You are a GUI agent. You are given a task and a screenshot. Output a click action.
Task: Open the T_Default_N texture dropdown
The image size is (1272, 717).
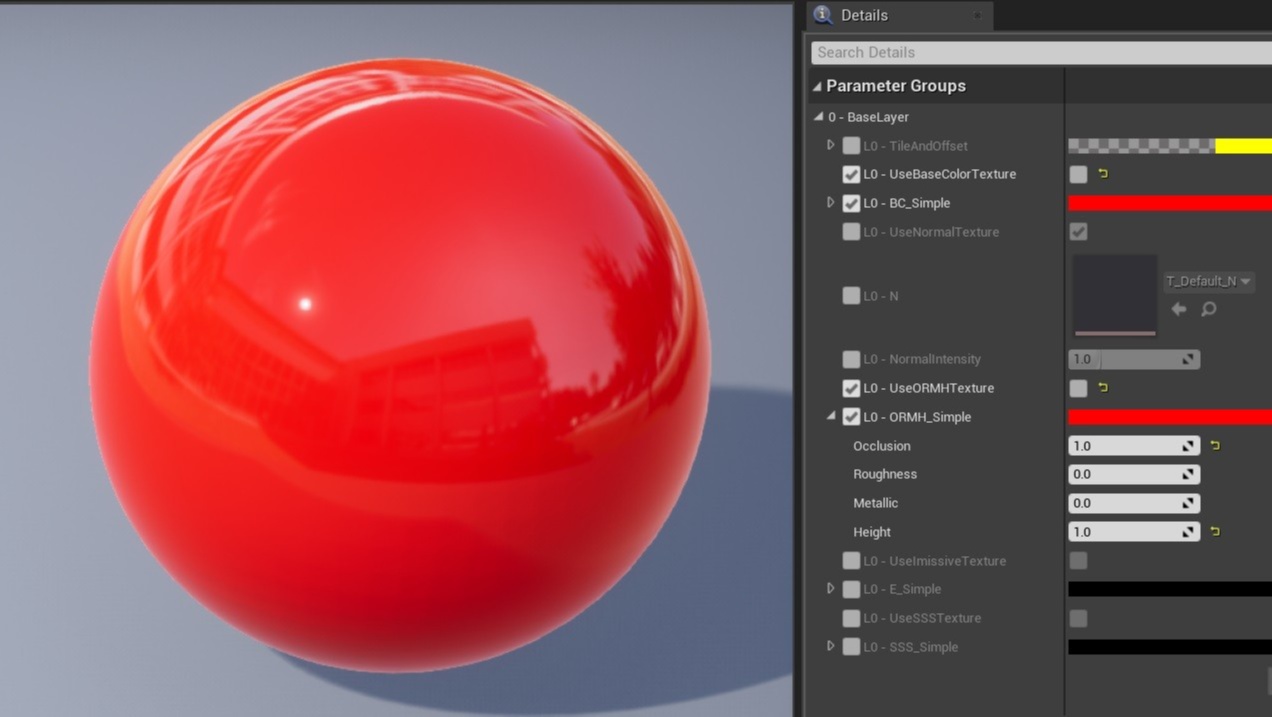pyautogui.click(x=1208, y=282)
